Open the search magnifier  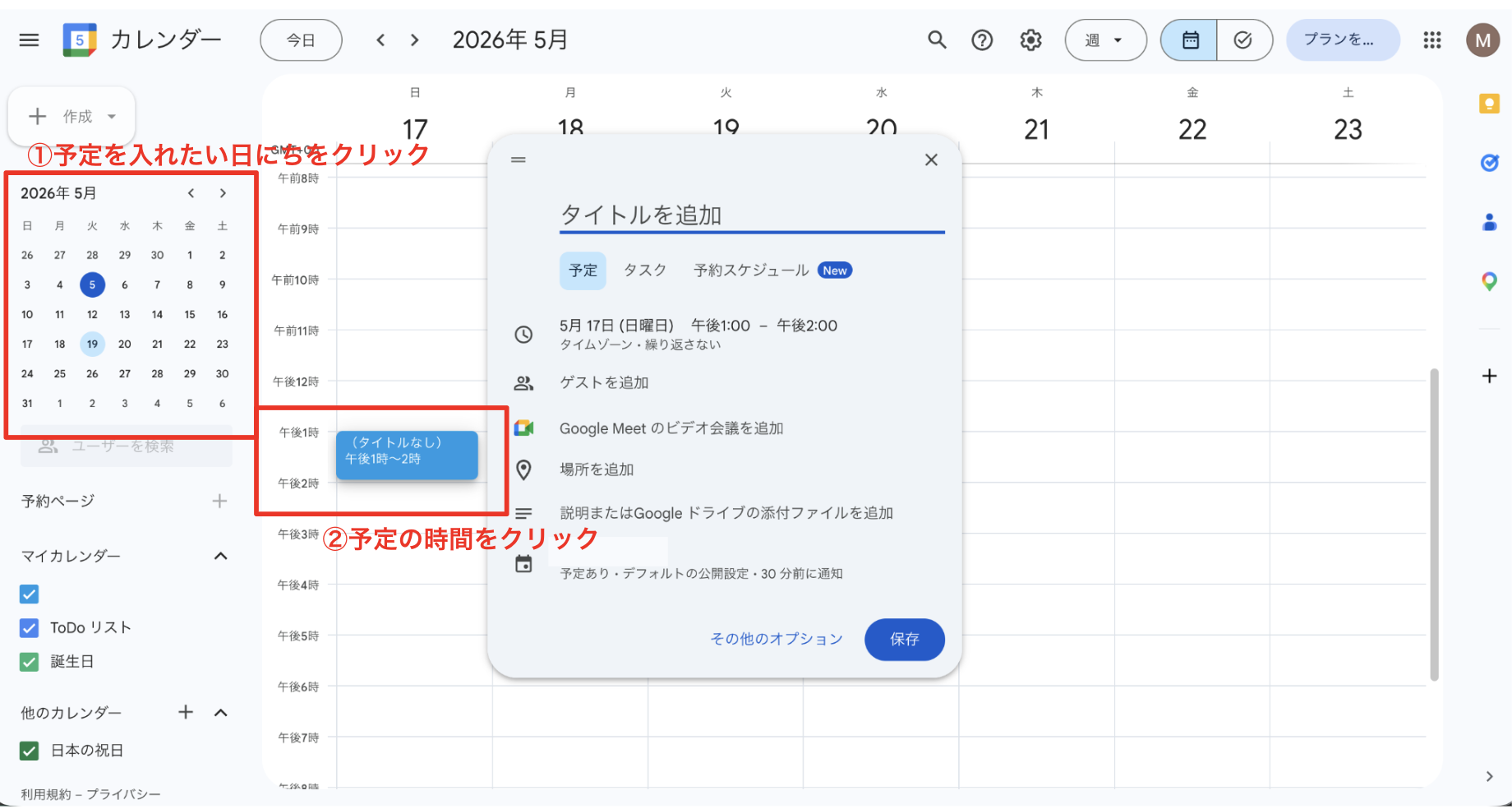pyautogui.click(x=937, y=39)
